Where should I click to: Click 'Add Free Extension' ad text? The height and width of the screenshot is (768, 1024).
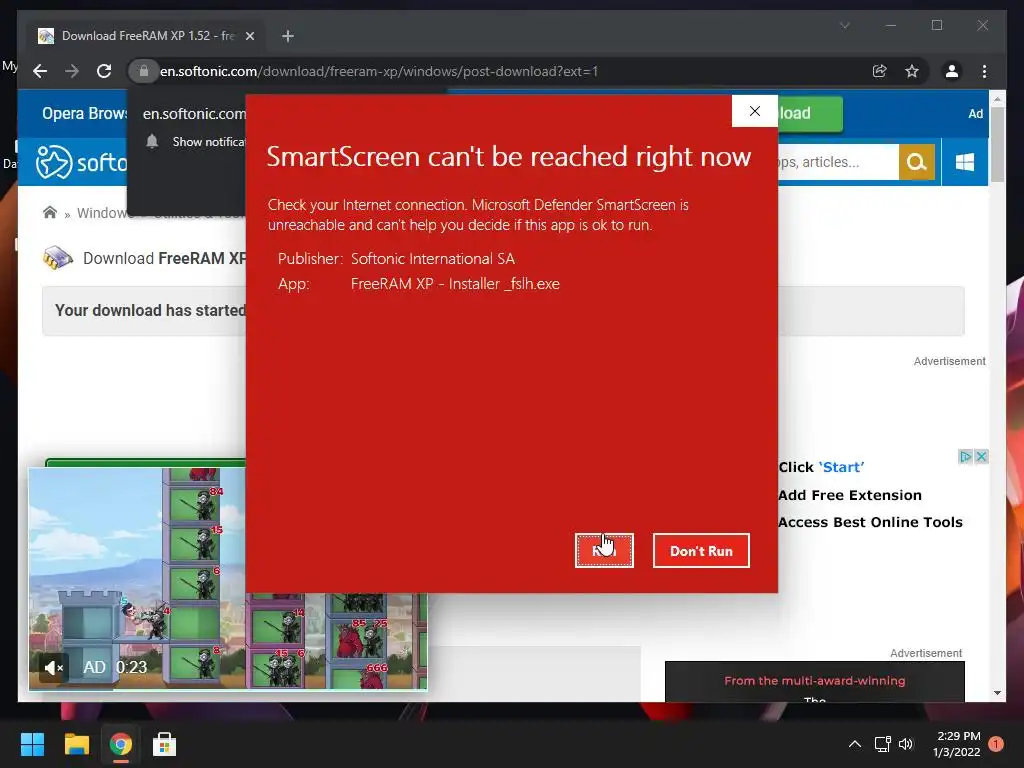pos(850,495)
